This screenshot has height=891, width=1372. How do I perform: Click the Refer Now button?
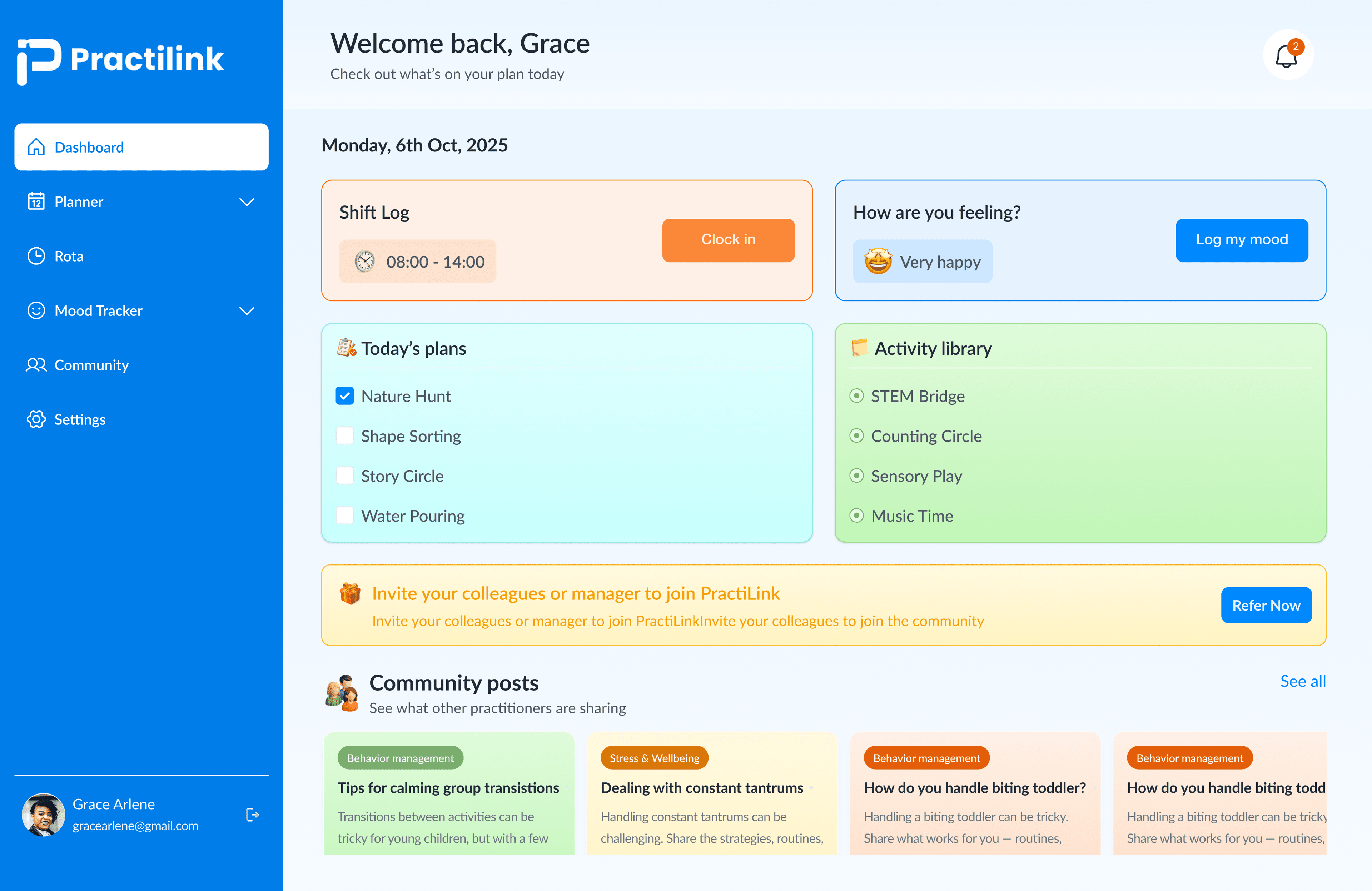pos(1266,605)
